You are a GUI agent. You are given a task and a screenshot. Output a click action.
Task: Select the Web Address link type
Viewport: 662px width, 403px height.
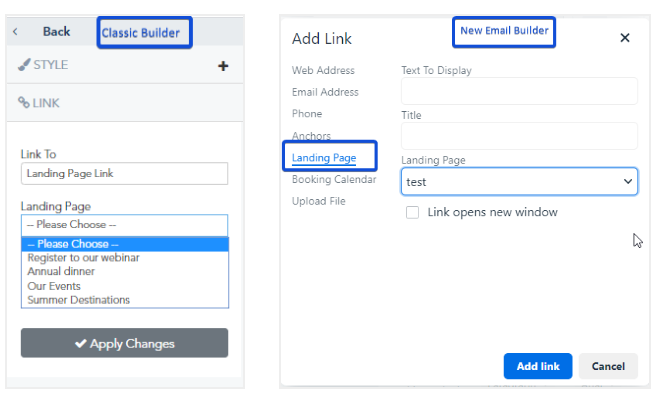coord(323,70)
